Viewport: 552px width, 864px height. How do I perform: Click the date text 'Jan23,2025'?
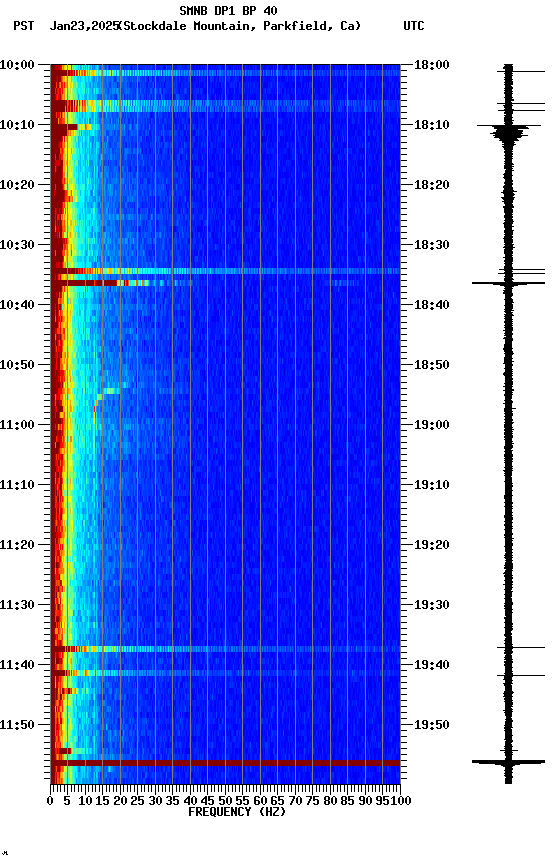coord(84,26)
